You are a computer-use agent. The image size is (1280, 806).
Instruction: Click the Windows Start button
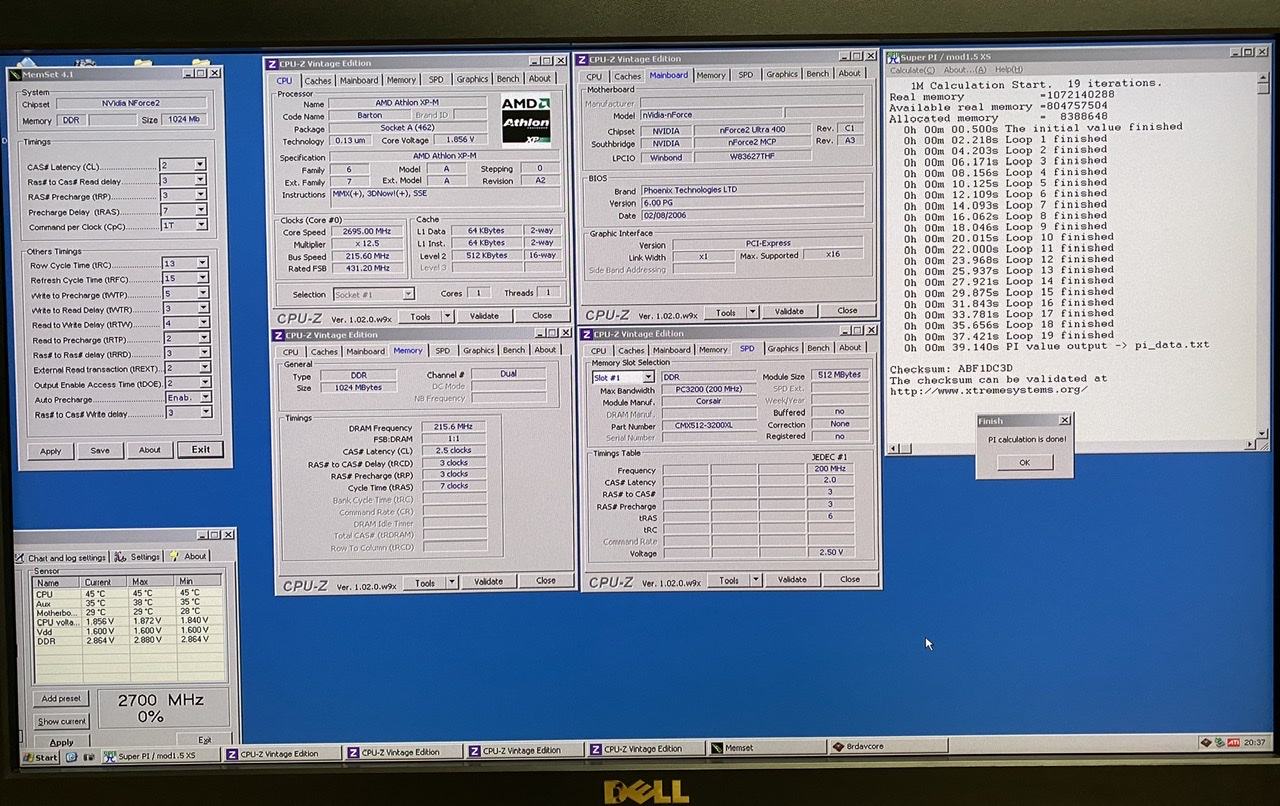41,758
